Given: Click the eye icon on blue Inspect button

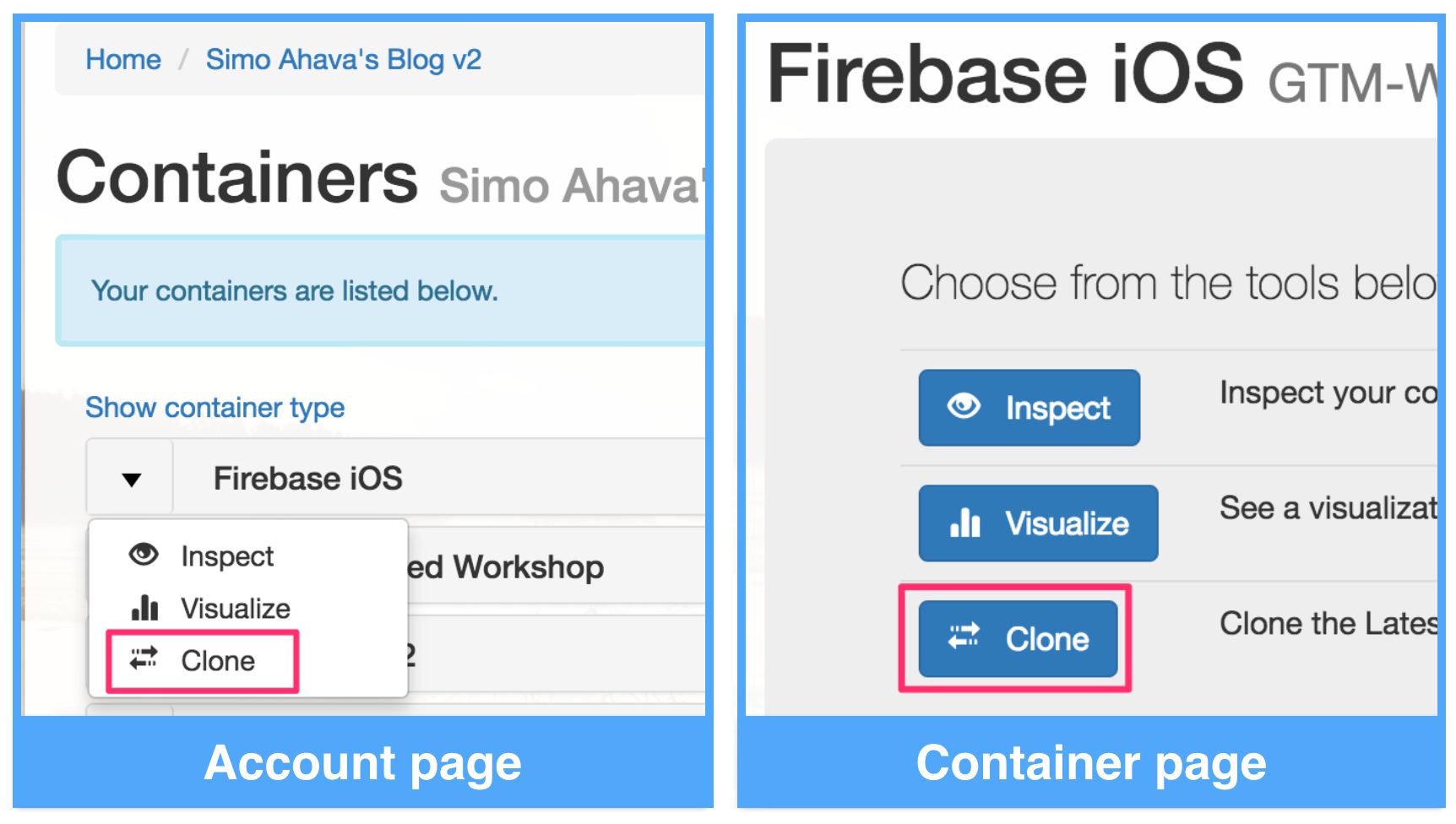Looking at the screenshot, I should [964, 406].
